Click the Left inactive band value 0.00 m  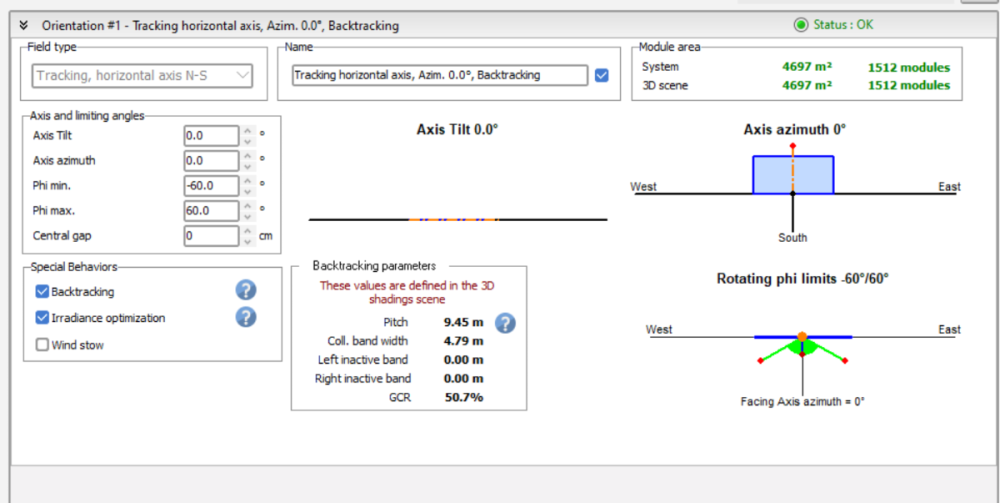464,360
